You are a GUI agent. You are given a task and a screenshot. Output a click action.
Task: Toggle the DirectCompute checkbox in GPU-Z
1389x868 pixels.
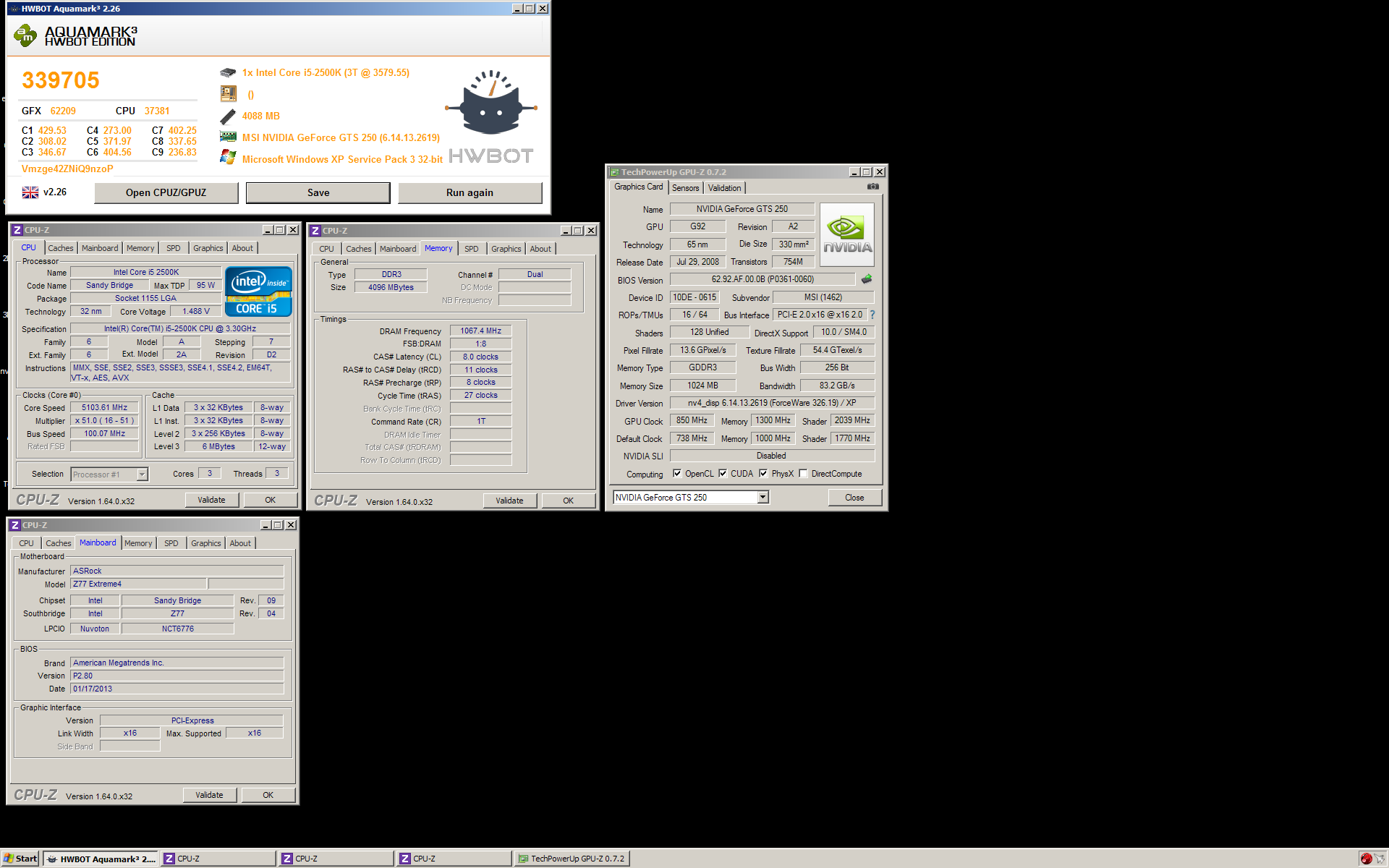(803, 474)
